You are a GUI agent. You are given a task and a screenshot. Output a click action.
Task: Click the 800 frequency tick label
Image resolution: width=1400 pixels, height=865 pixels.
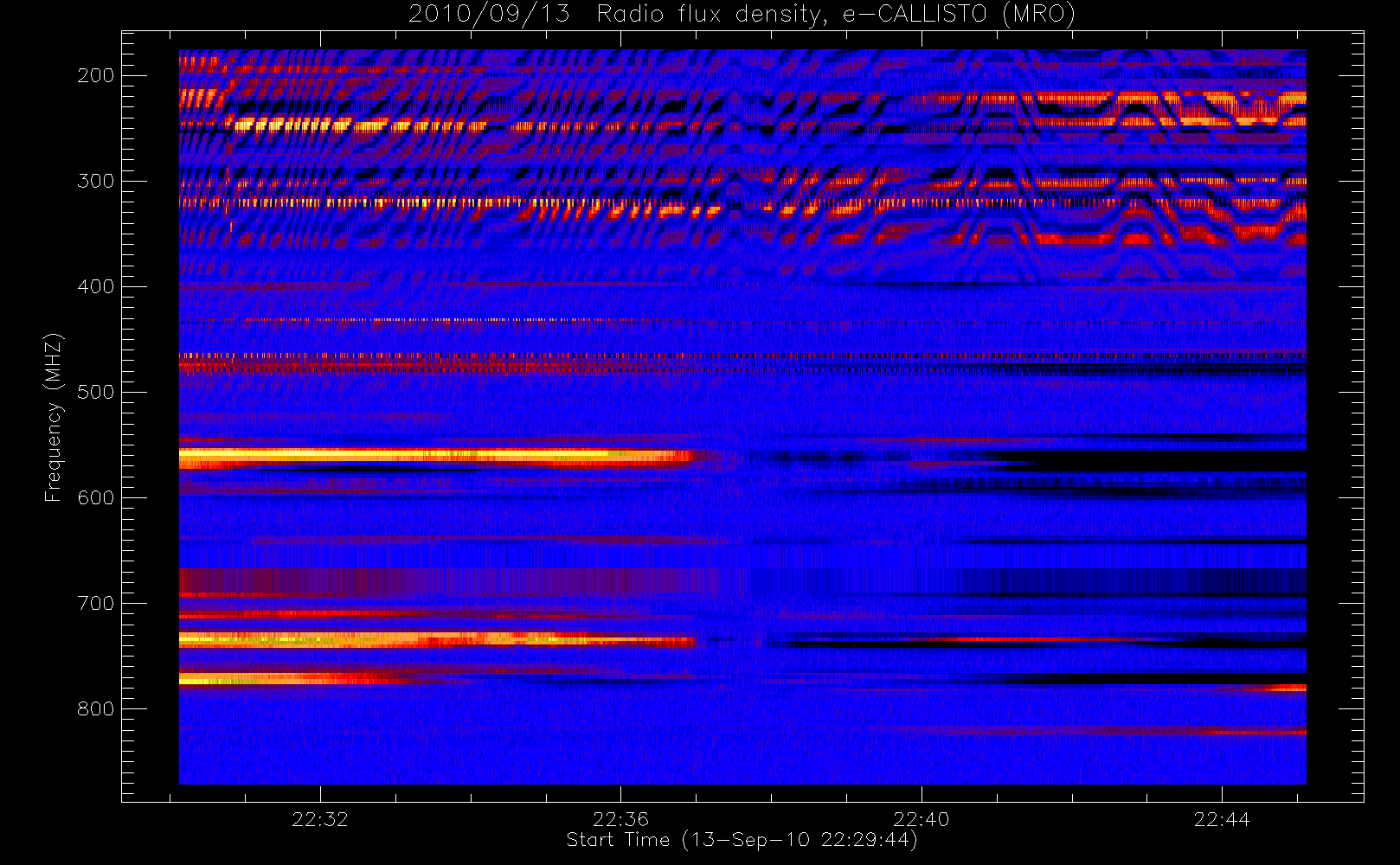coord(96,708)
